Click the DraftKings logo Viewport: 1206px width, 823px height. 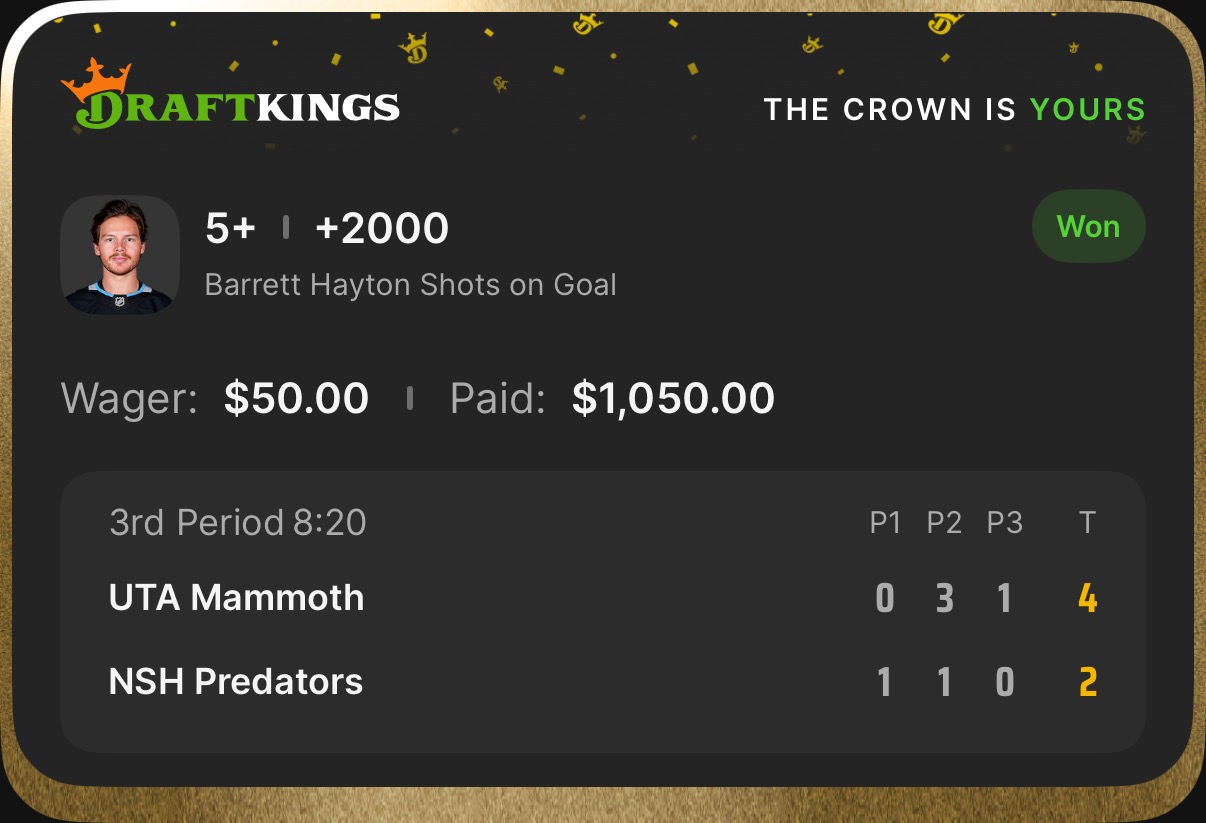pyautogui.click(x=231, y=105)
